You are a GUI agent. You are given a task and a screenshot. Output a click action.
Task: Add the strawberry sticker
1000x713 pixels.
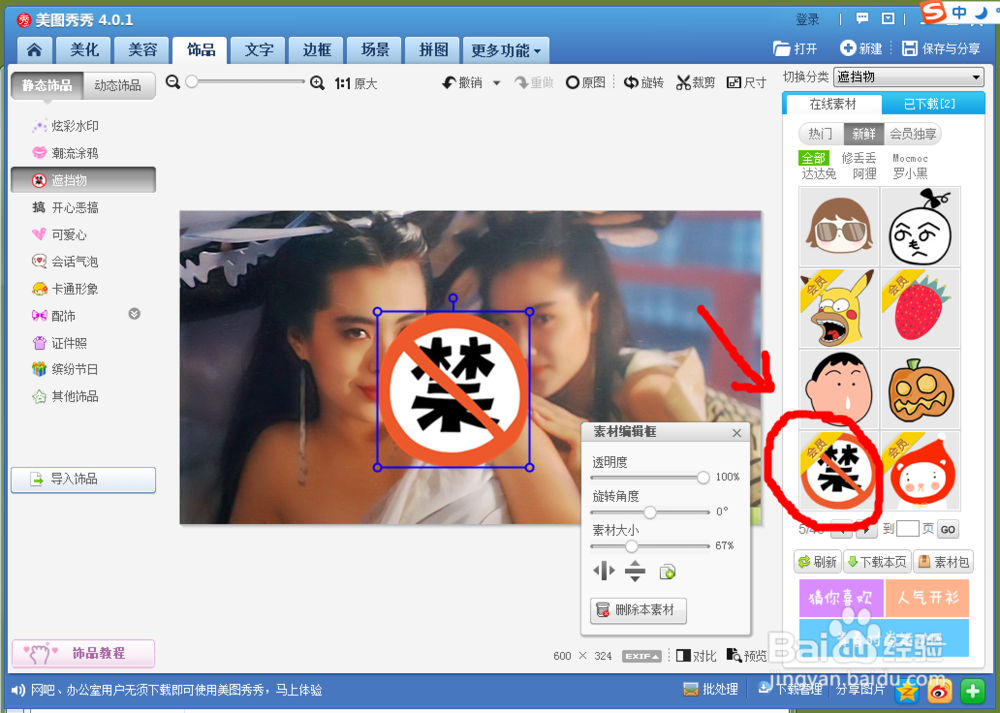[920, 307]
